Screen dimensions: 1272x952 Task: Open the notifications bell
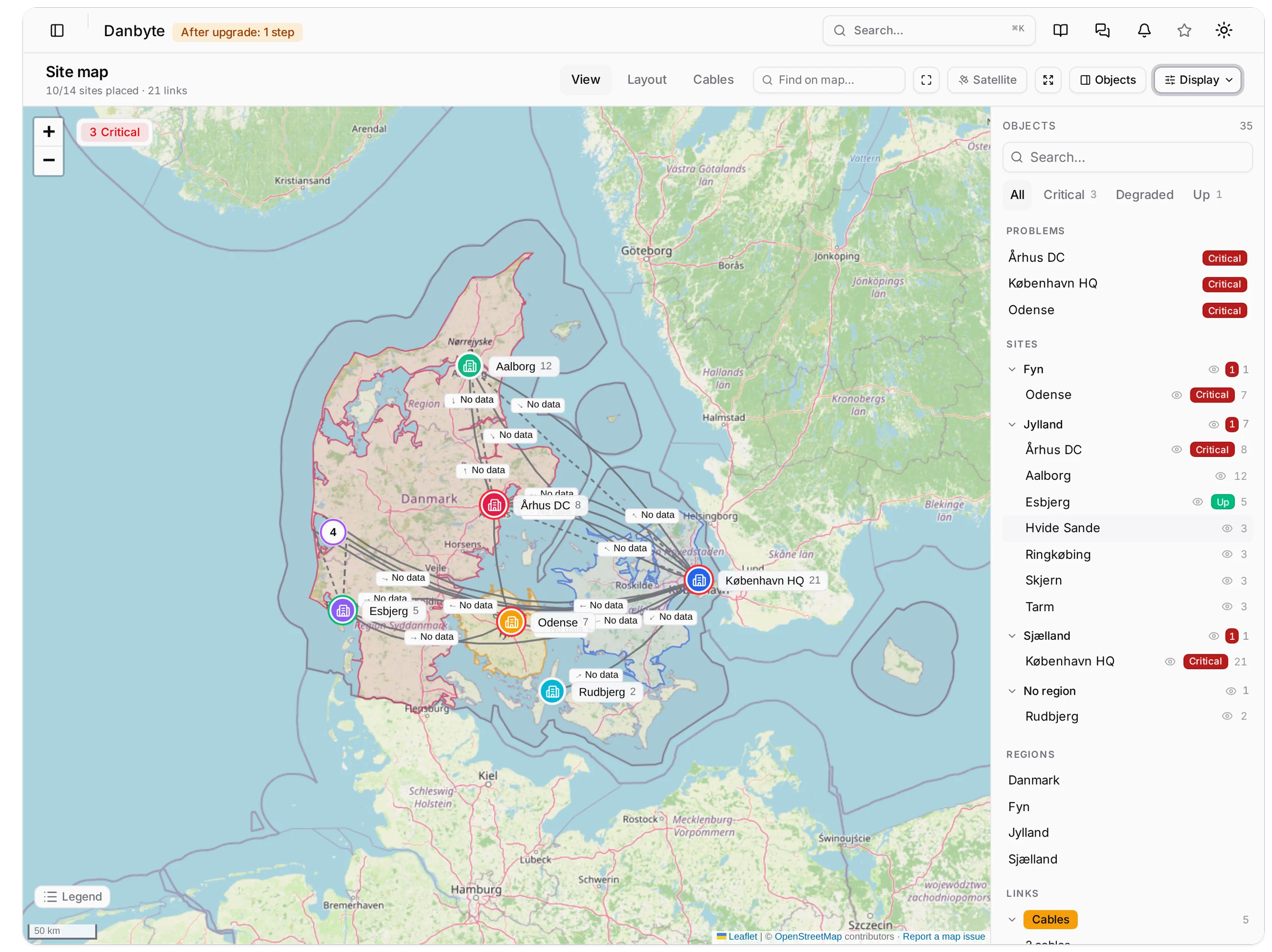point(1144,30)
